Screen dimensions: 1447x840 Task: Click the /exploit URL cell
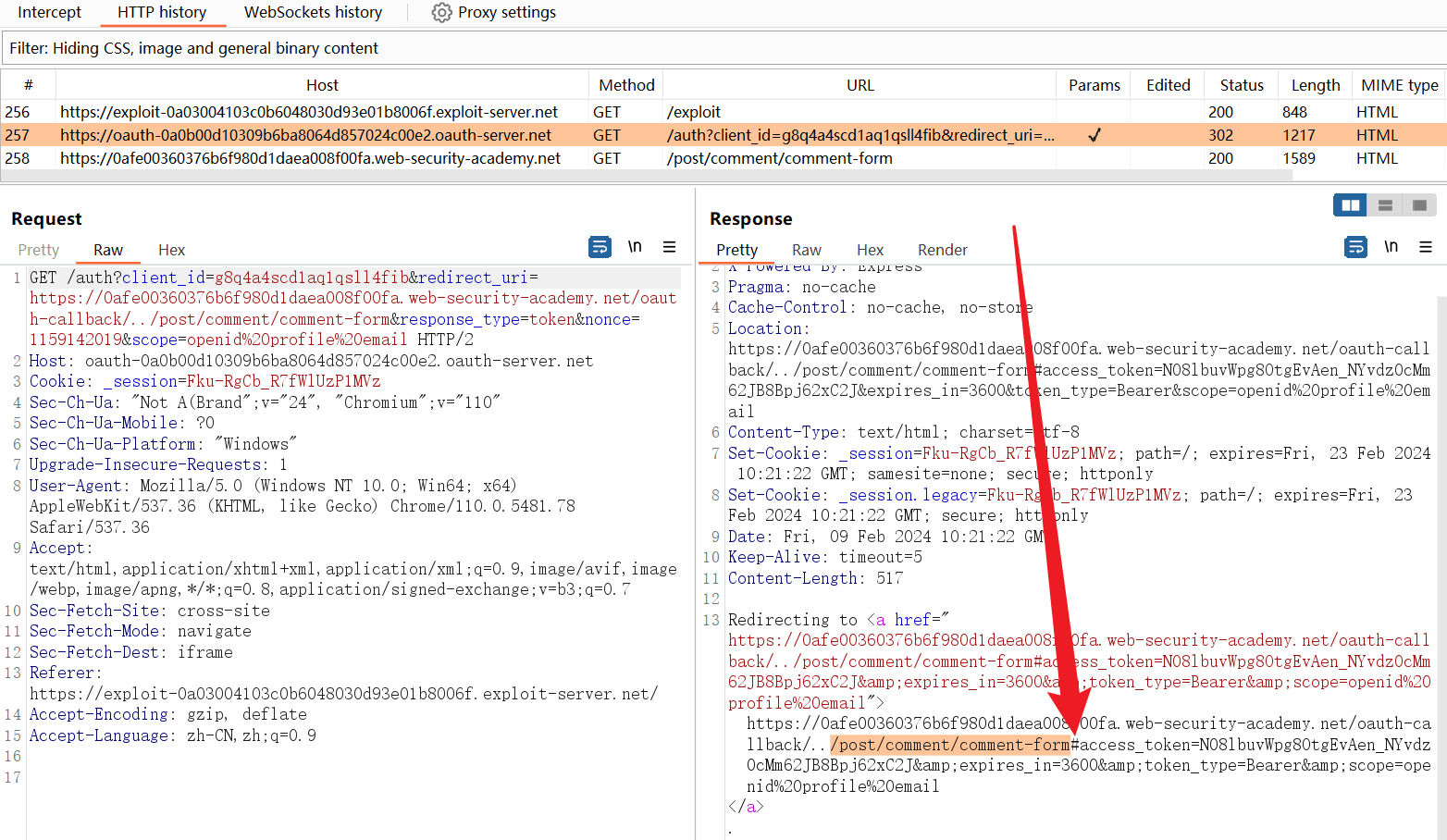click(694, 112)
